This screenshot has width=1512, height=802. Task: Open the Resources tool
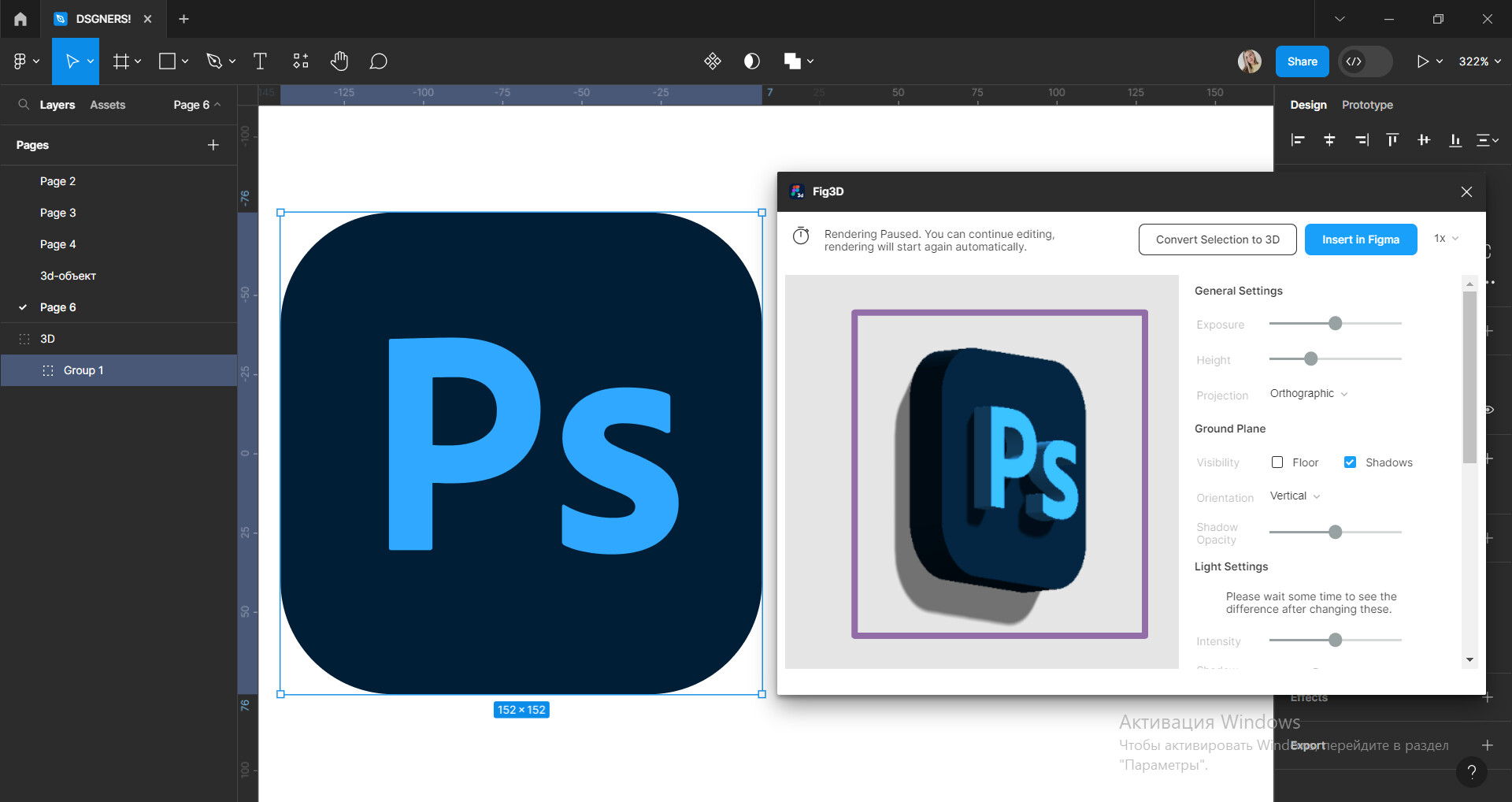pos(301,61)
